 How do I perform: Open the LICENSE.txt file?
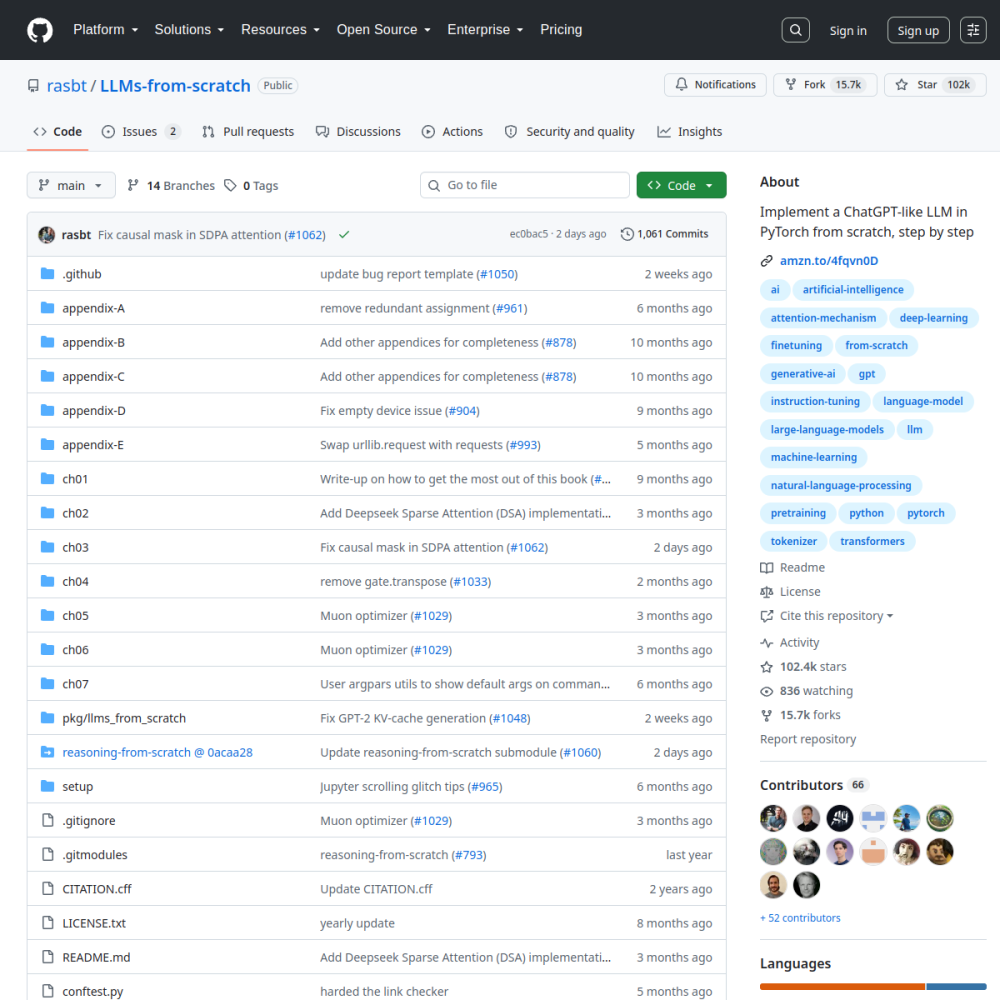click(94, 923)
